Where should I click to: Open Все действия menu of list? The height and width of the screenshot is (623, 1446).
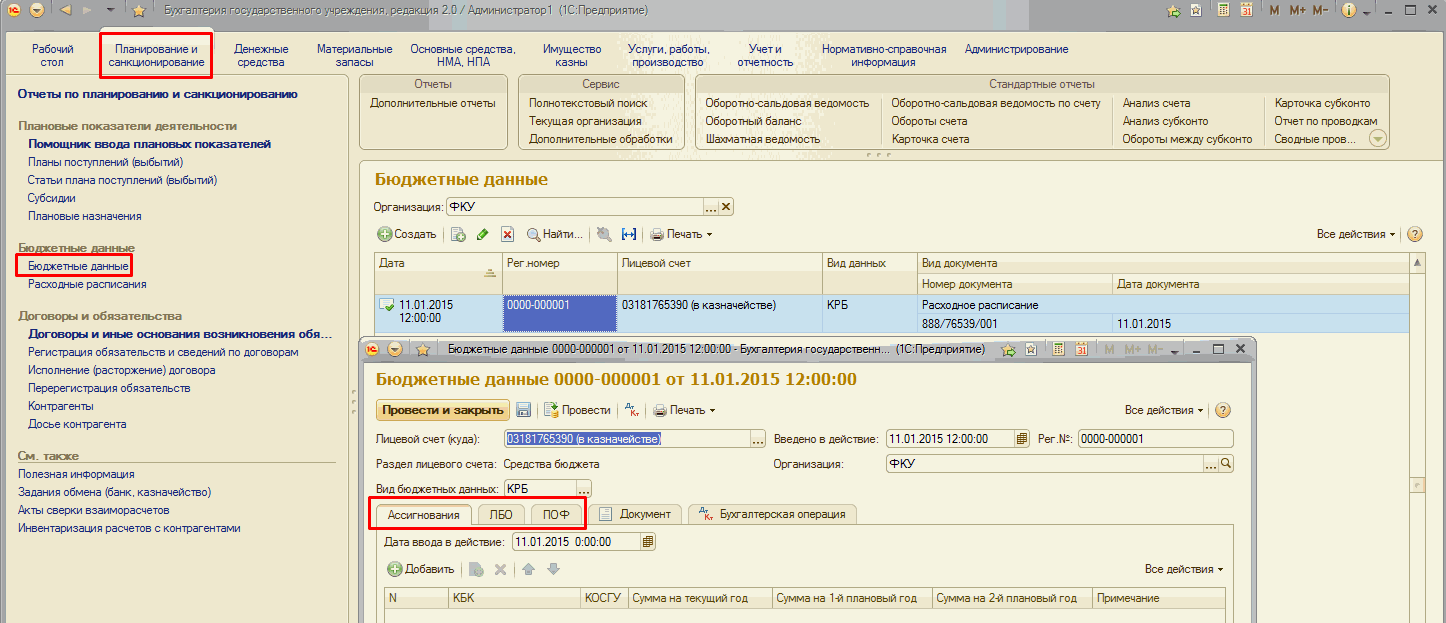(x=1356, y=234)
